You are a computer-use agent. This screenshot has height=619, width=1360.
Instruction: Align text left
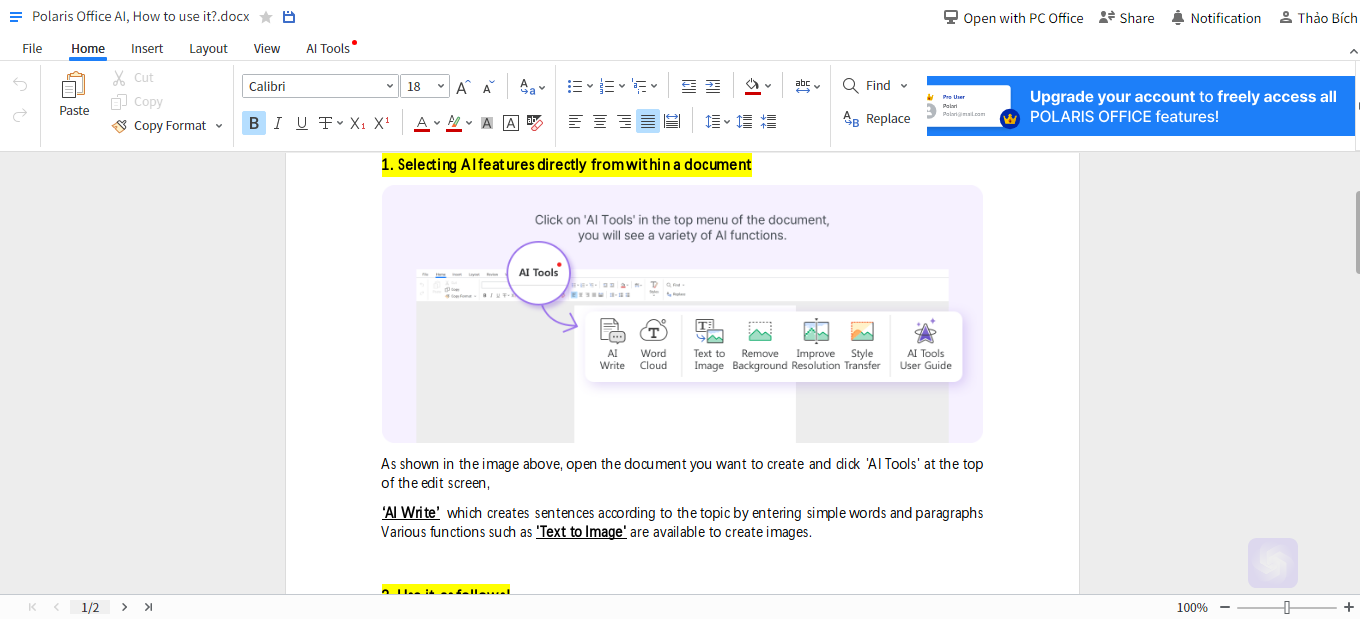click(x=575, y=121)
